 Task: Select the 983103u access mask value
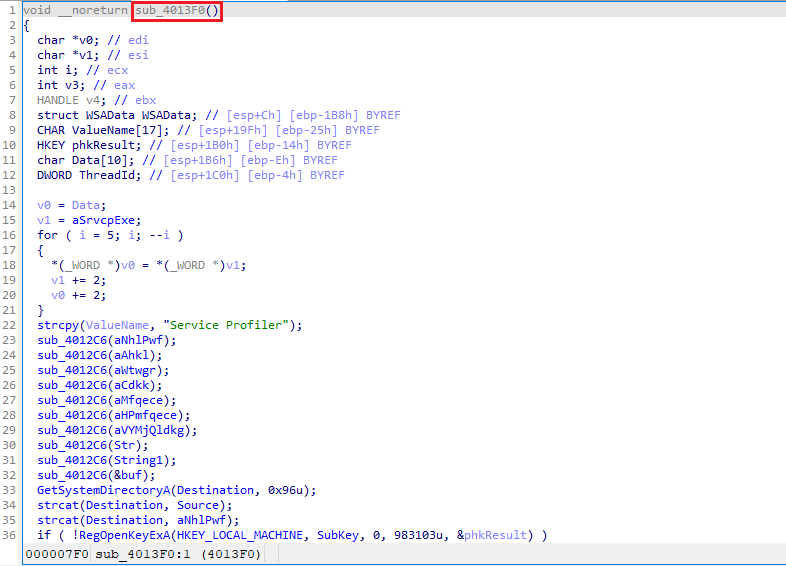tap(418, 535)
